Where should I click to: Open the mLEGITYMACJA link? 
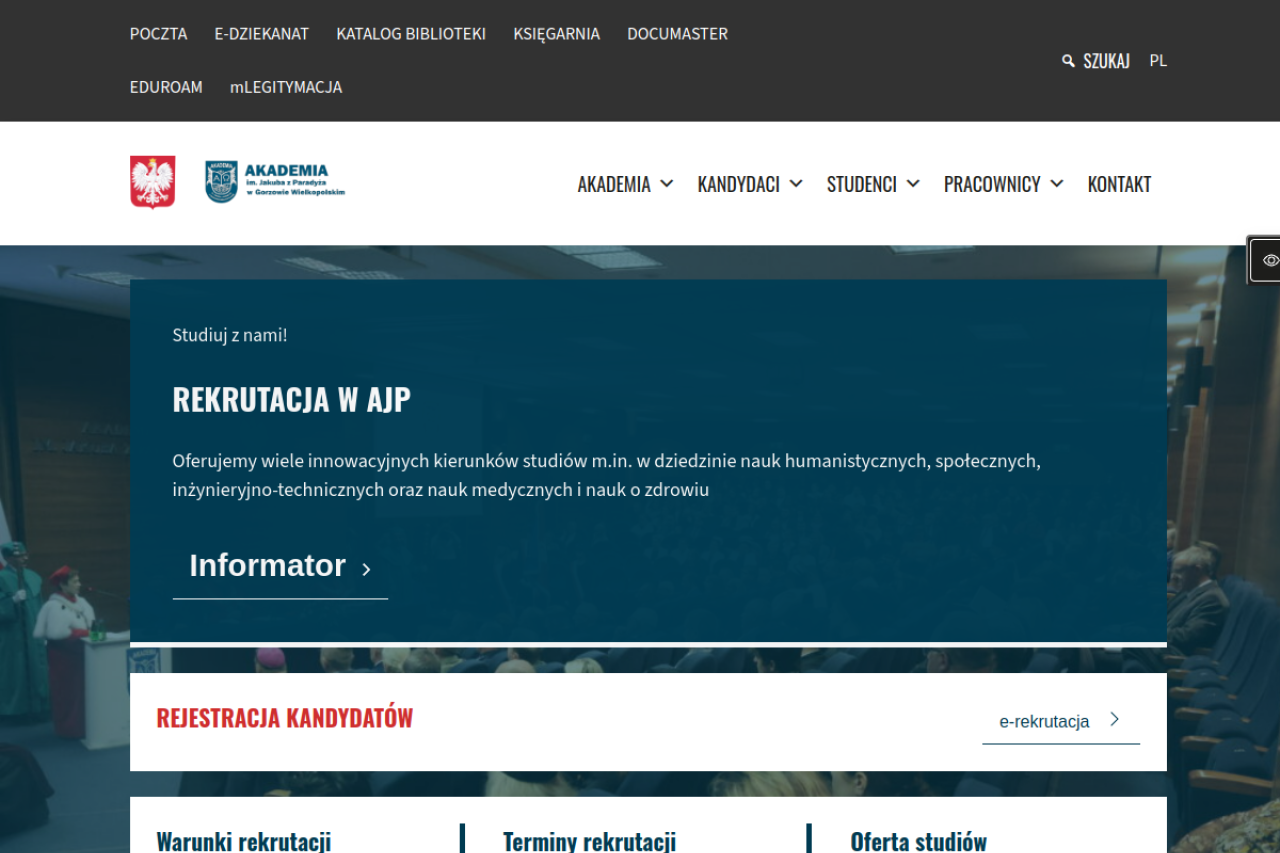tap(286, 88)
